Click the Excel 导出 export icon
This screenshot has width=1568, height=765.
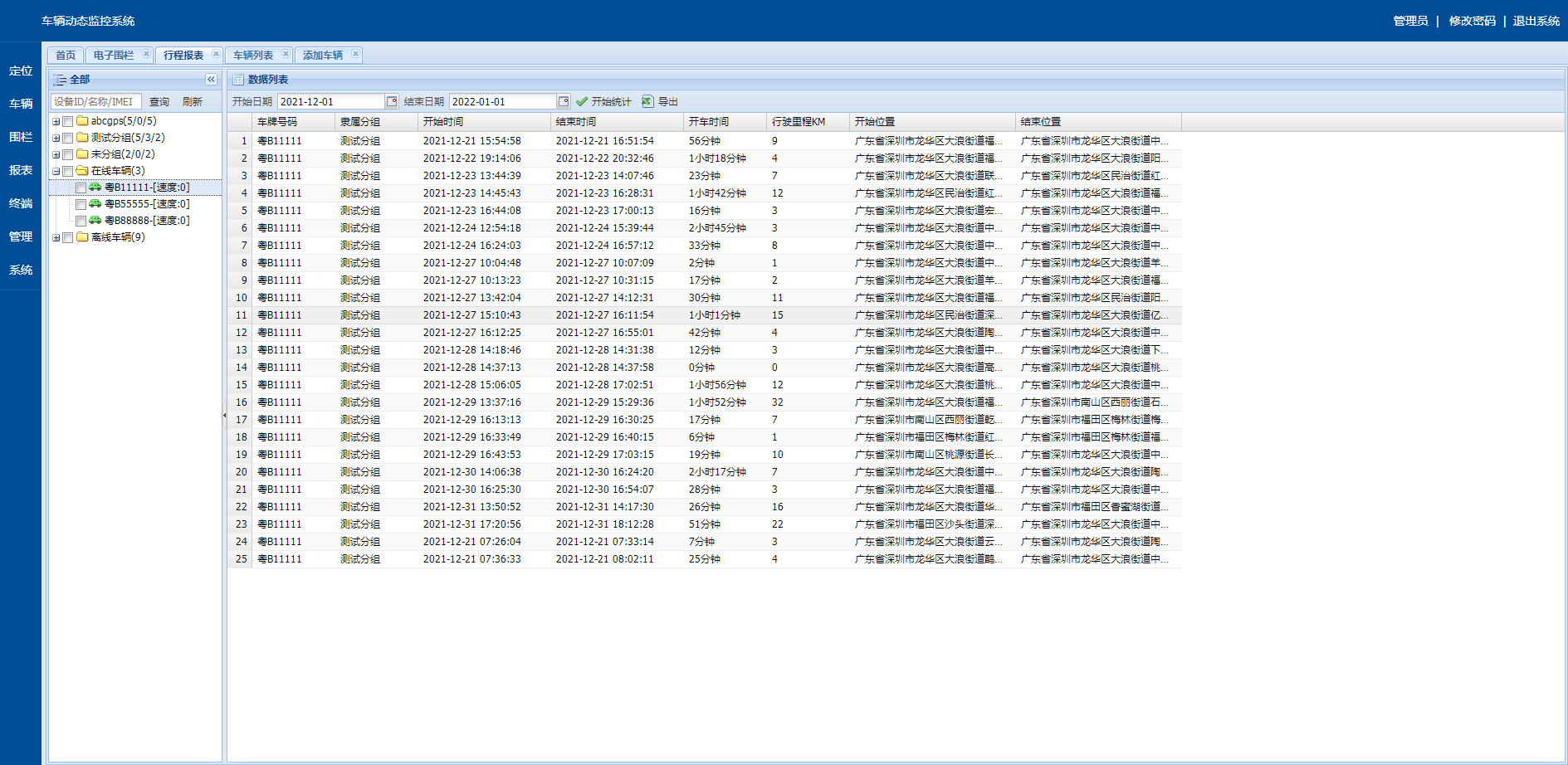pos(647,101)
